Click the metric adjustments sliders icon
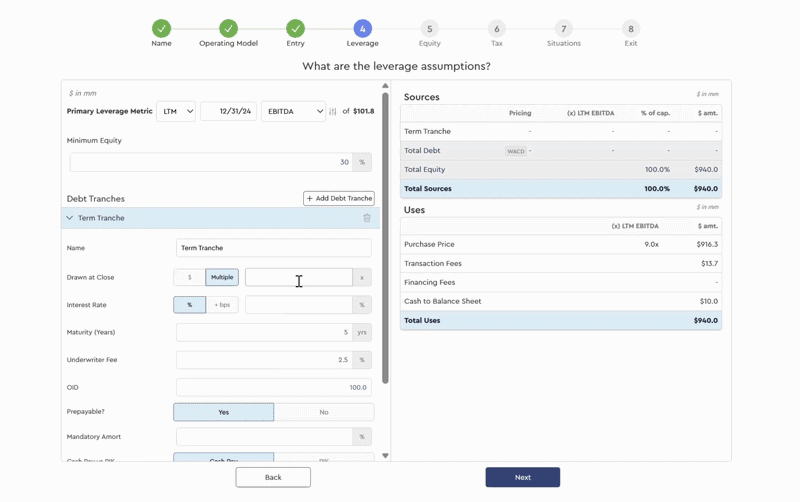800x502 pixels. pos(333,112)
